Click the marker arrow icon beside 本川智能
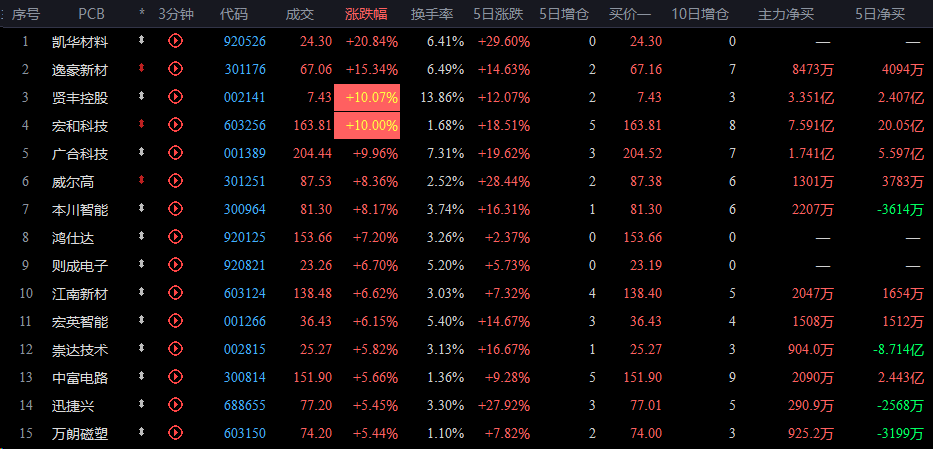Viewport: 933px width, 449px height. (141, 208)
